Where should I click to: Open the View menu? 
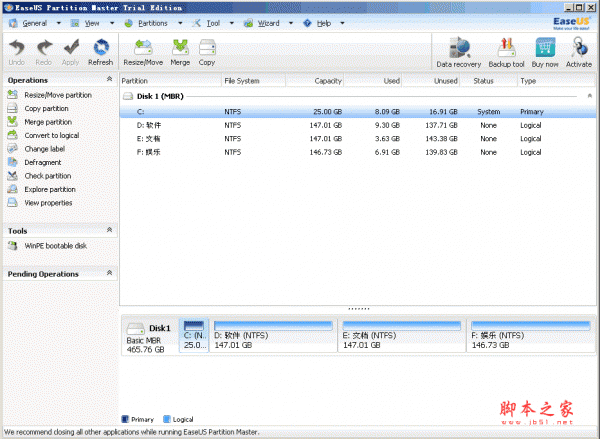[92, 23]
